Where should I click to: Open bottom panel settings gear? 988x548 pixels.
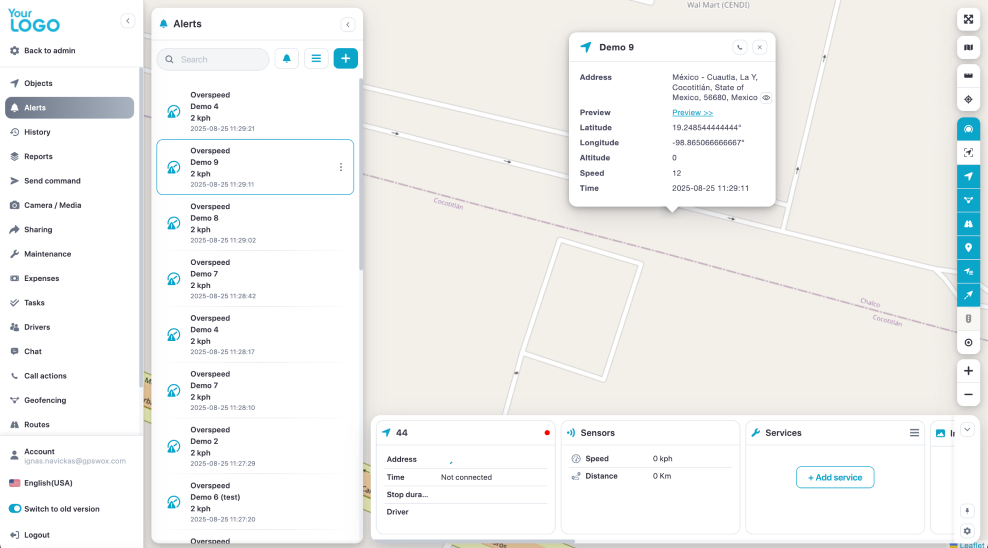click(x=967, y=531)
